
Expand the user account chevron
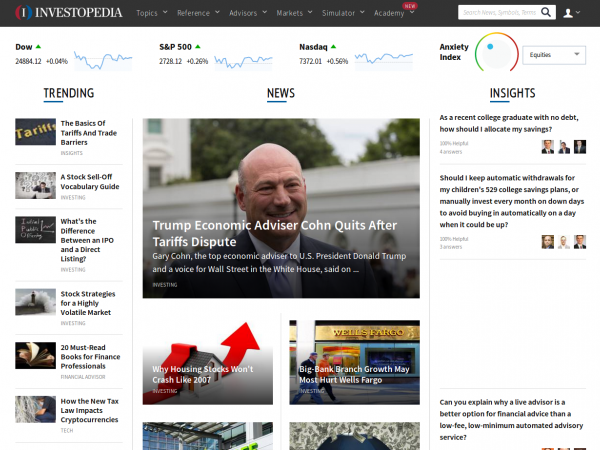578,13
